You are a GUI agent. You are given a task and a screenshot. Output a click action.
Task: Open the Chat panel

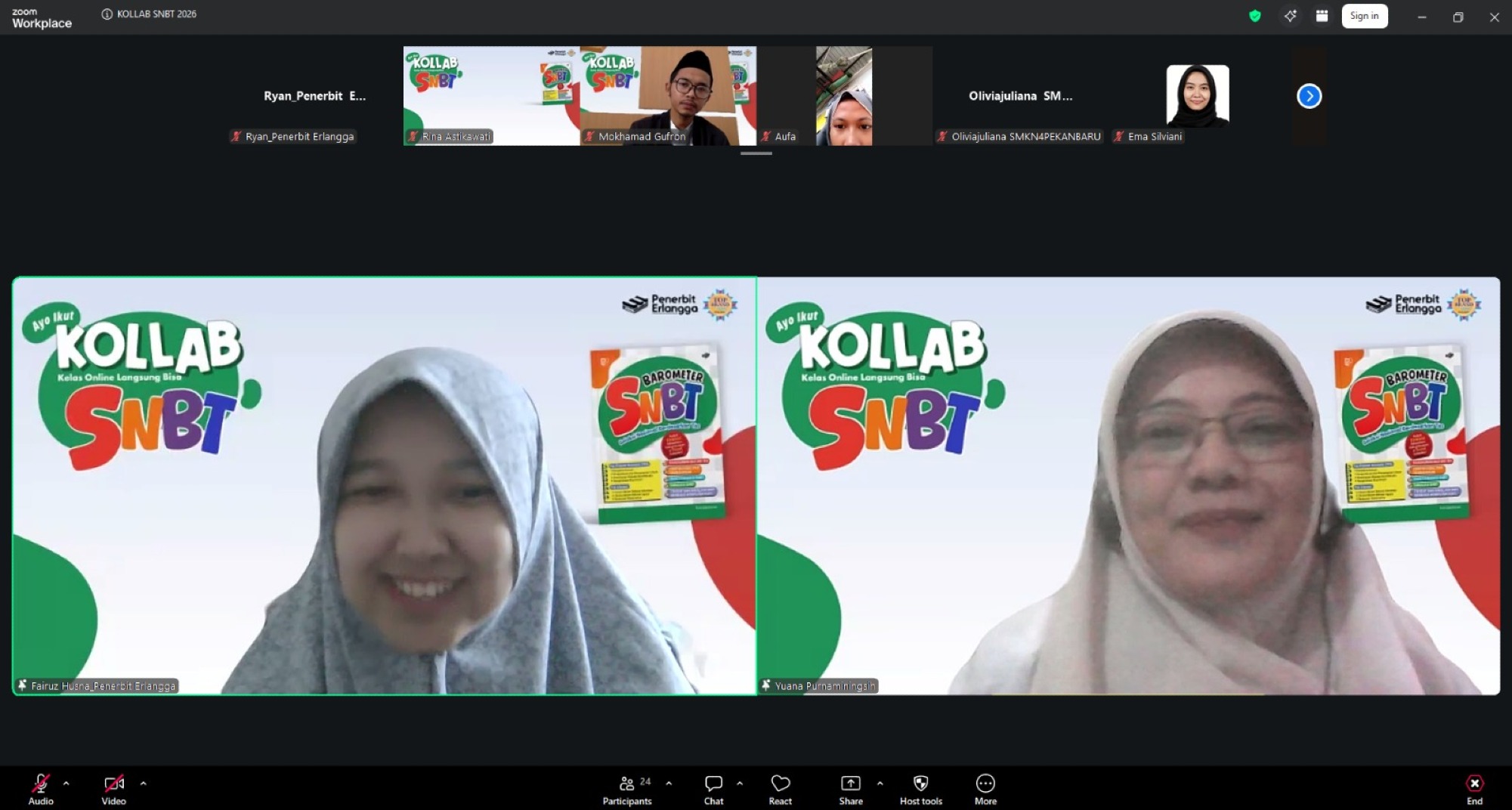tap(713, 788)
